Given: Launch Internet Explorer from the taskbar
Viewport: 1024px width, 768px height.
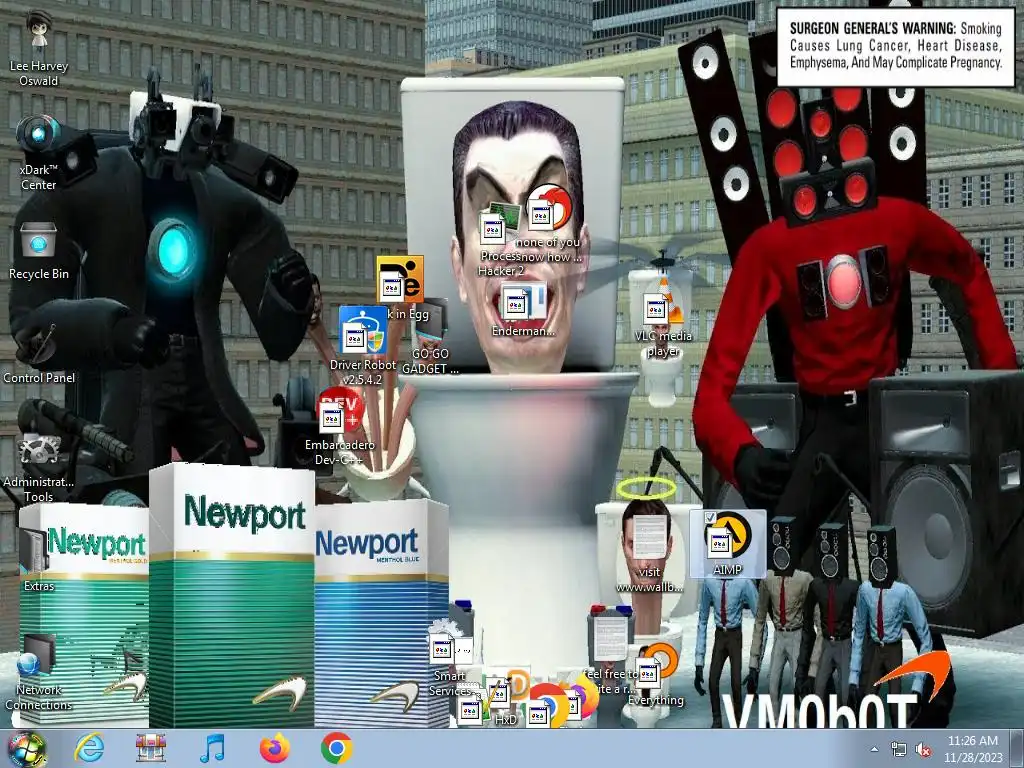Looking at the screenshot, I should 89,748.
